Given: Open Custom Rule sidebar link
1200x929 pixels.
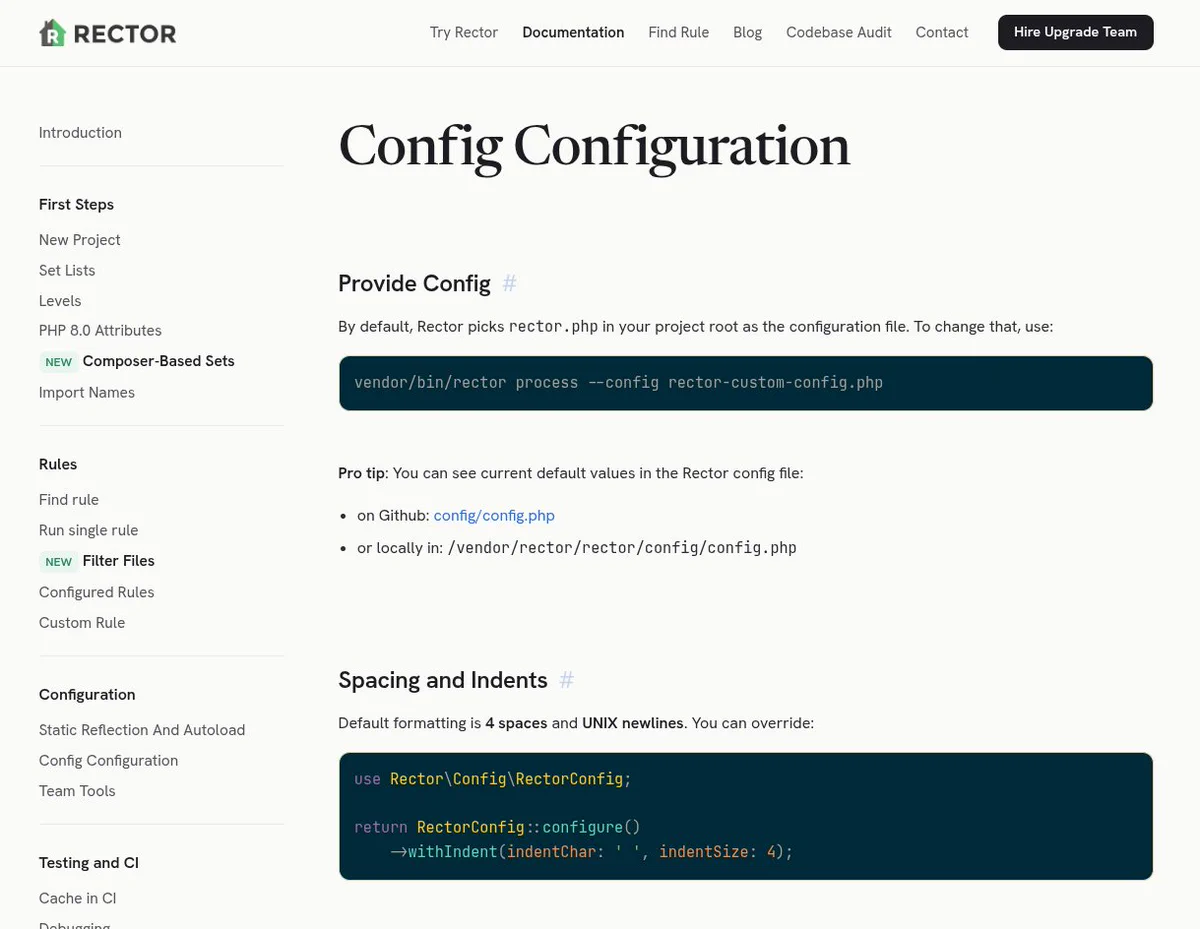Looking at the screenshot, I should 82,623.
